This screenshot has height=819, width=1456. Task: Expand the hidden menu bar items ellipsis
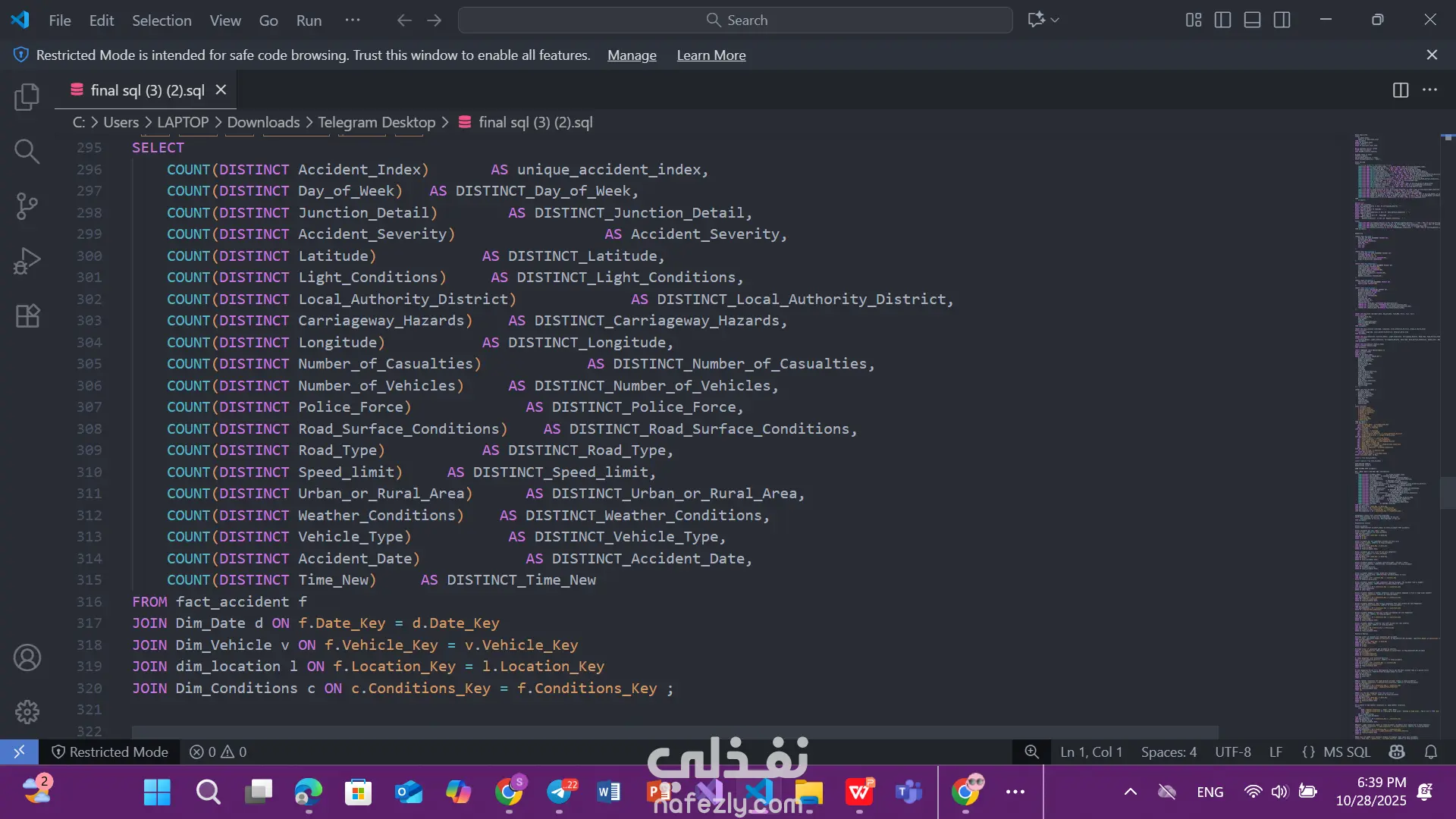click(353, 20)
